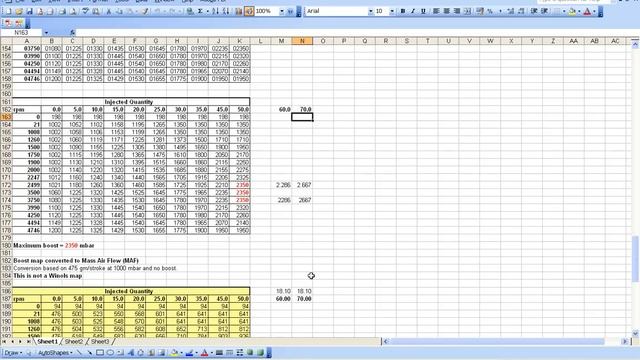Jump to last sheet tab with navigation arrow

click(28, 341)
